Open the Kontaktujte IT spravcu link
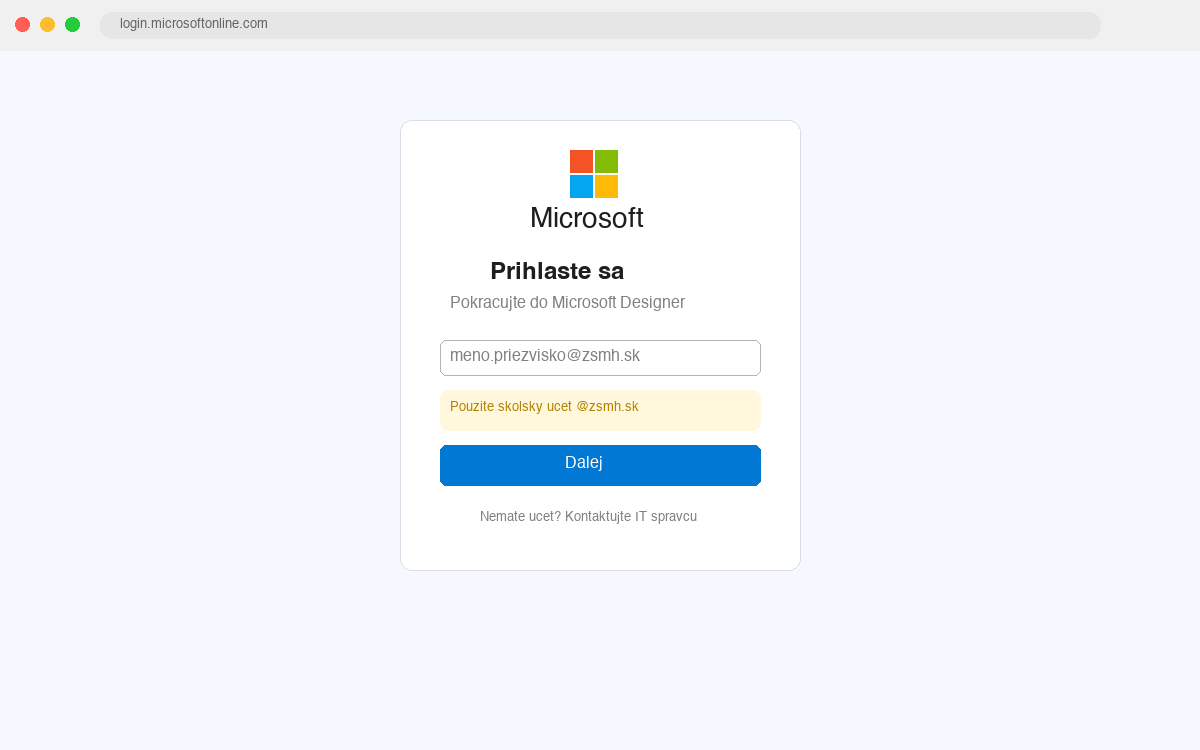The width and height of the screenshot is (1200, 750). (x=631, y=516)
